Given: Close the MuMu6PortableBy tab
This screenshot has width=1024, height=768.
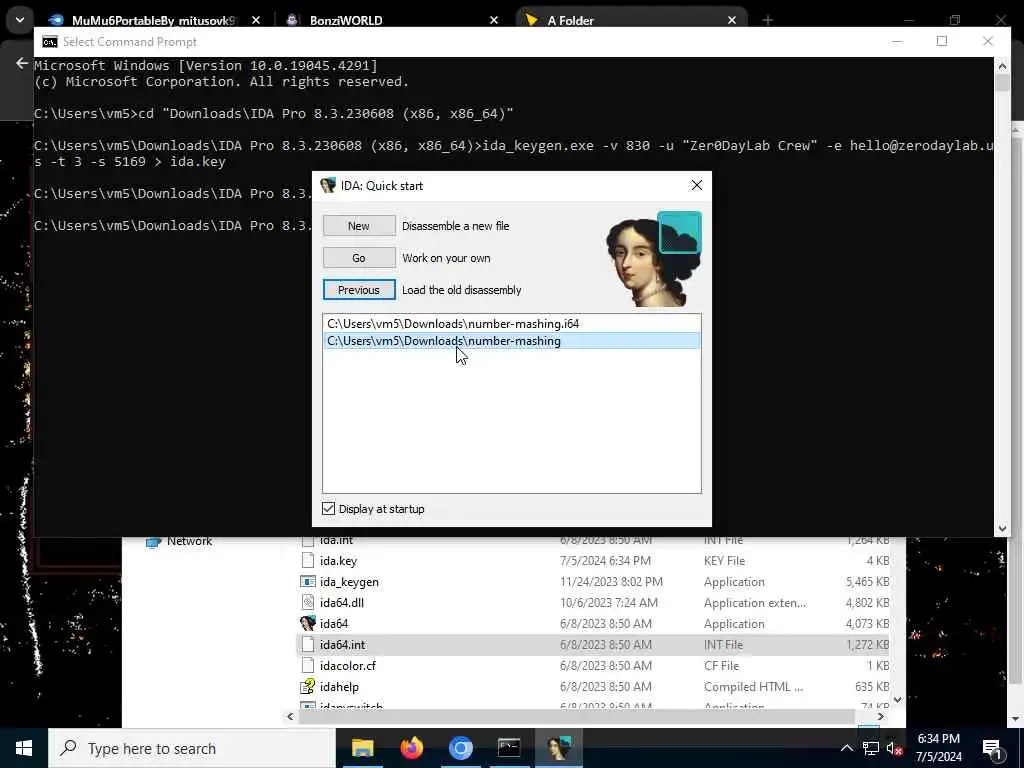Looking at the screenshot, I should point(256,20).
